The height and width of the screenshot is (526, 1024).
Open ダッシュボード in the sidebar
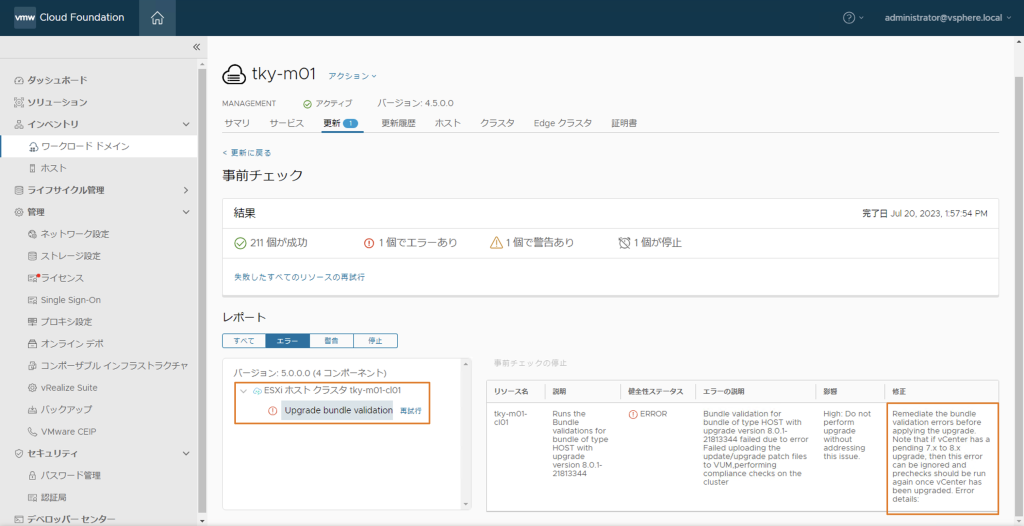click(x=57, y=80)
